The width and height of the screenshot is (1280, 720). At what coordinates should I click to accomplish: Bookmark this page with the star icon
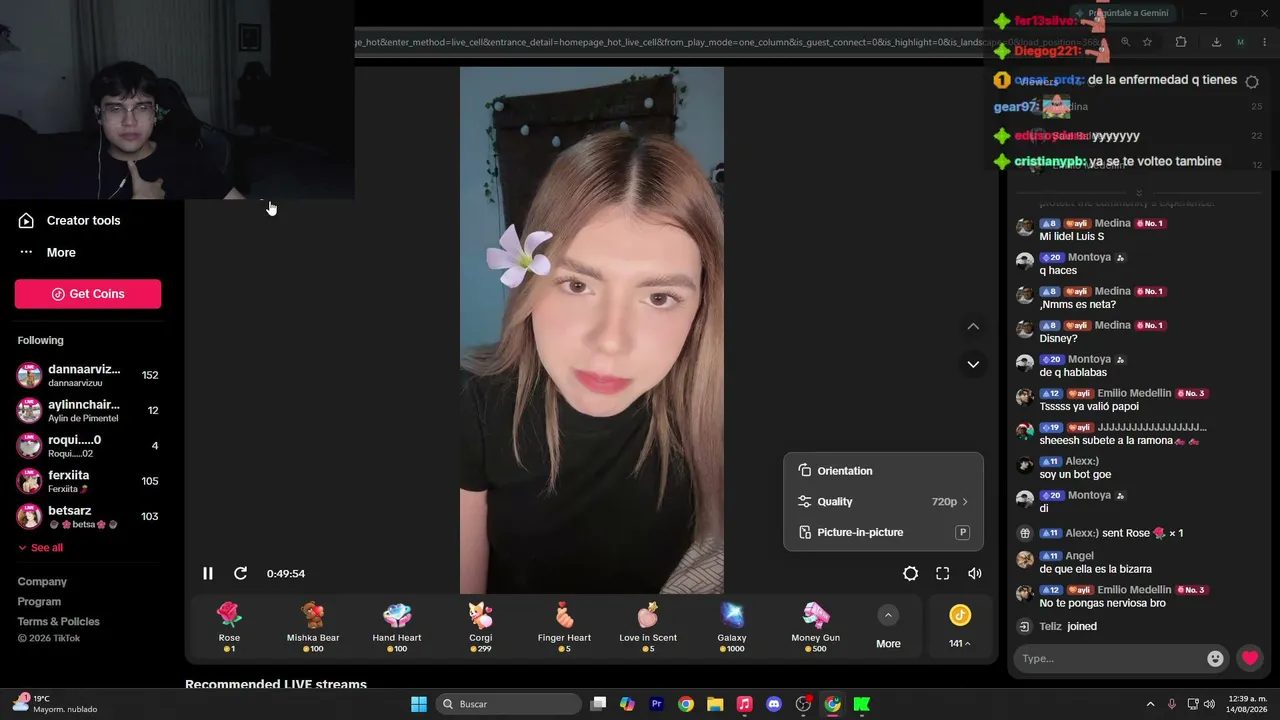1147,42
